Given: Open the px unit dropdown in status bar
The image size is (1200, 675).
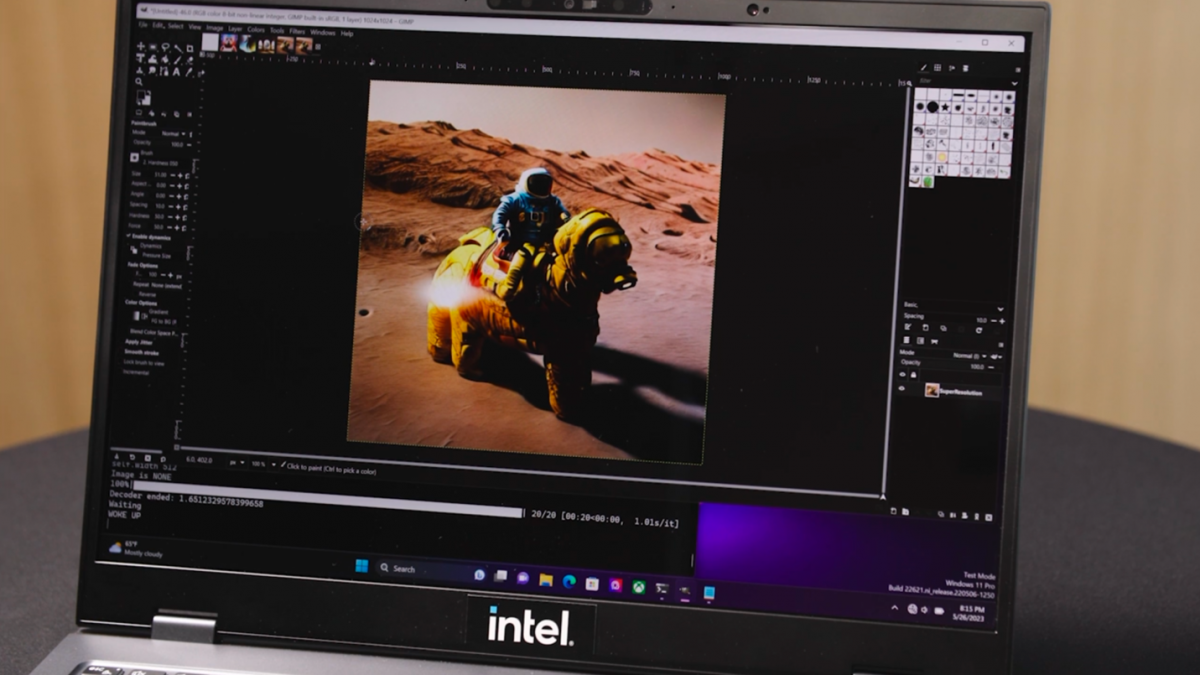Looking at the screenshot, I should pos(237,462).
